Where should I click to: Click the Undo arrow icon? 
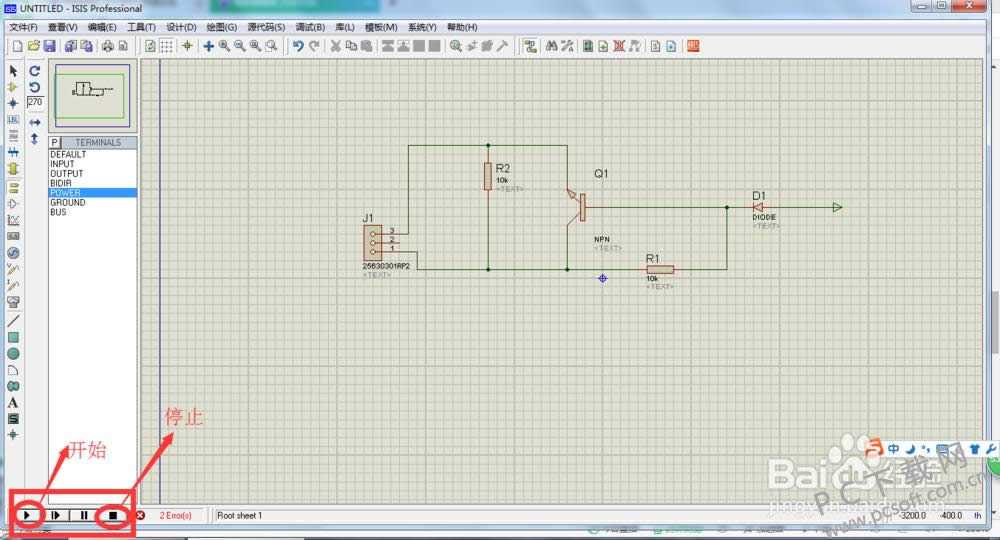coord(298,46)
